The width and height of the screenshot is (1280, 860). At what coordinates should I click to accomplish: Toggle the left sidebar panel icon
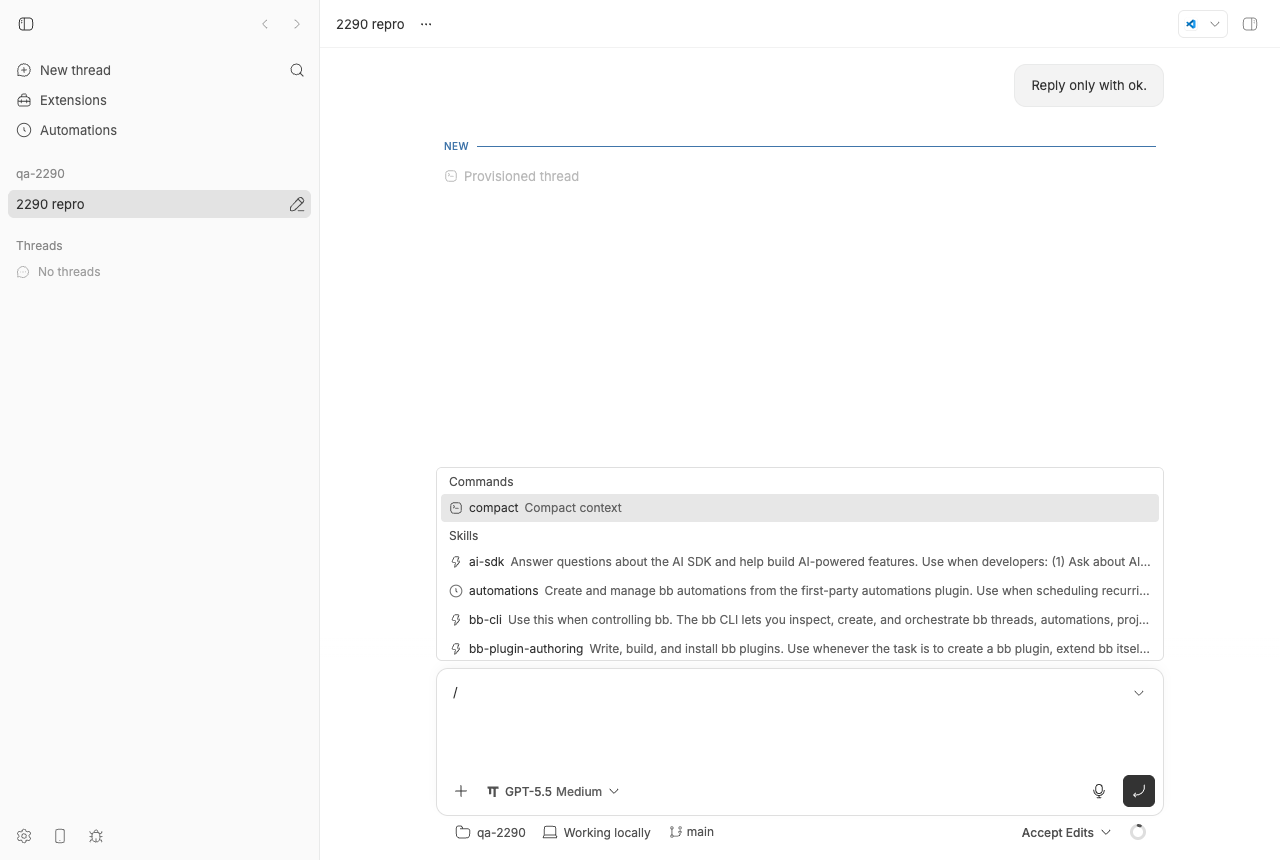click(26, 24)
